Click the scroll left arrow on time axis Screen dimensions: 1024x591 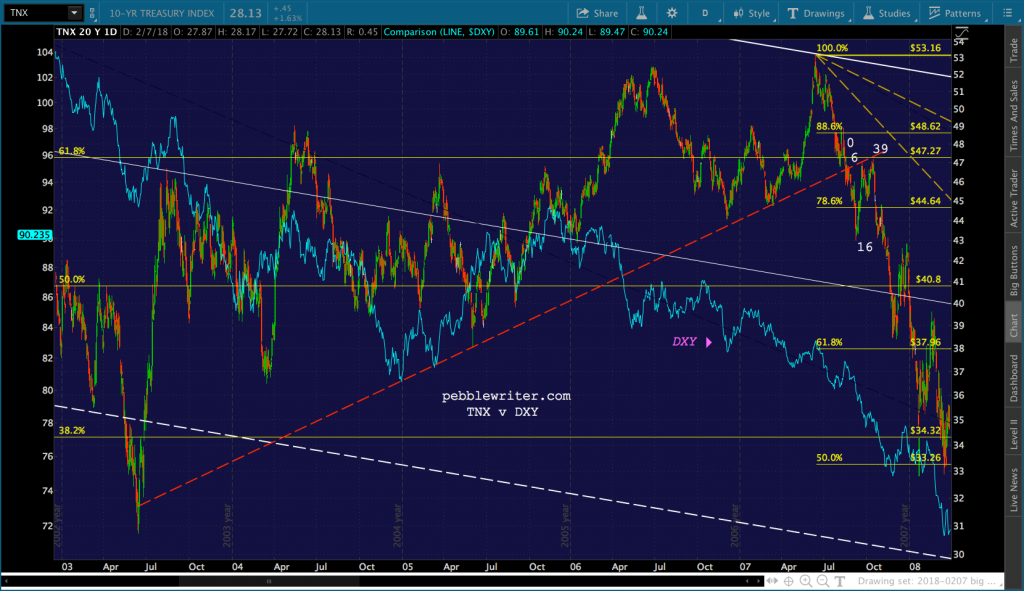tap(747, 581)
